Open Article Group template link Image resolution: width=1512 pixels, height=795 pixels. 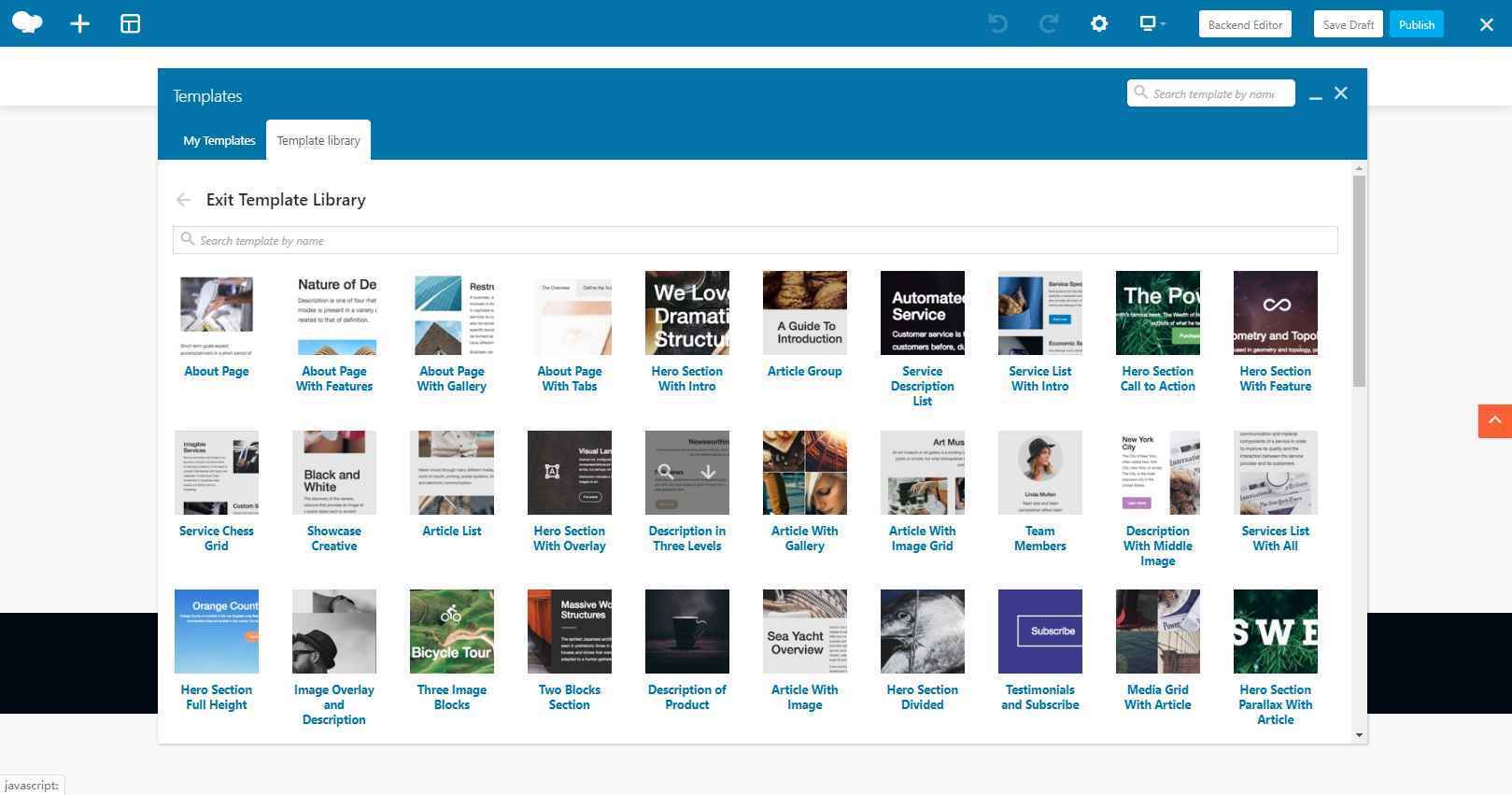(805, 371)
